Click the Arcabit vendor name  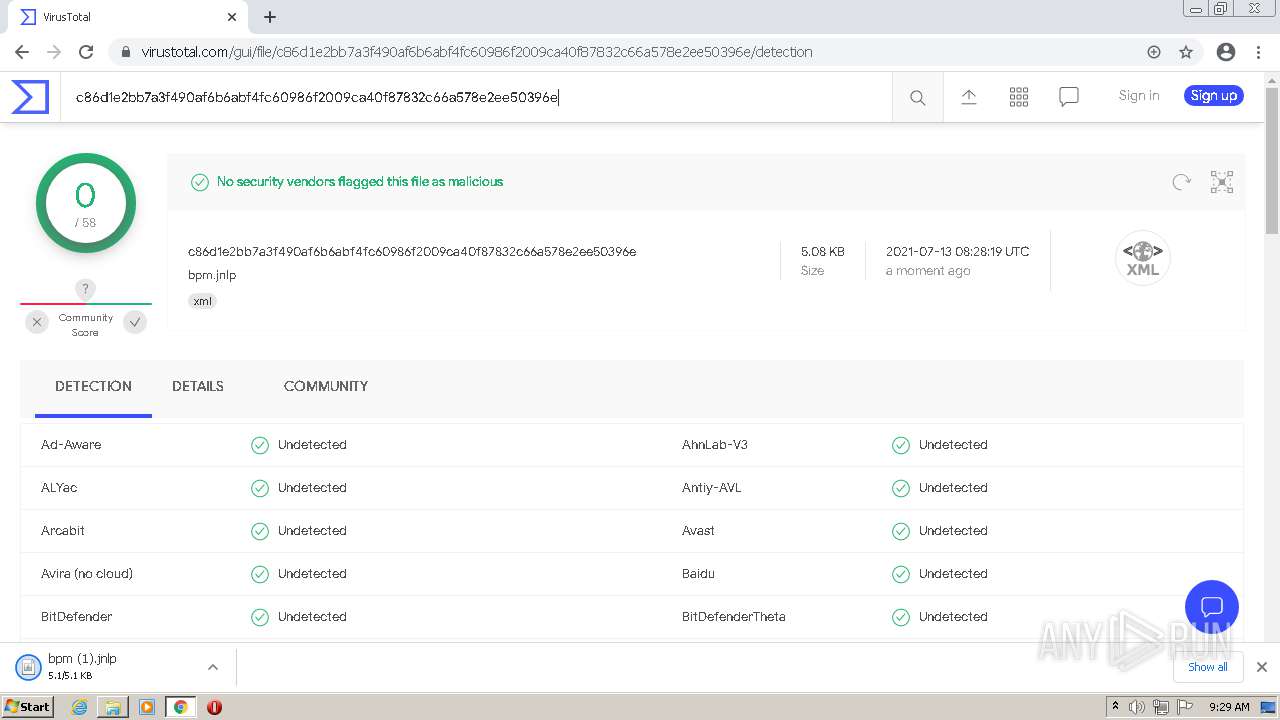[63, 531]
